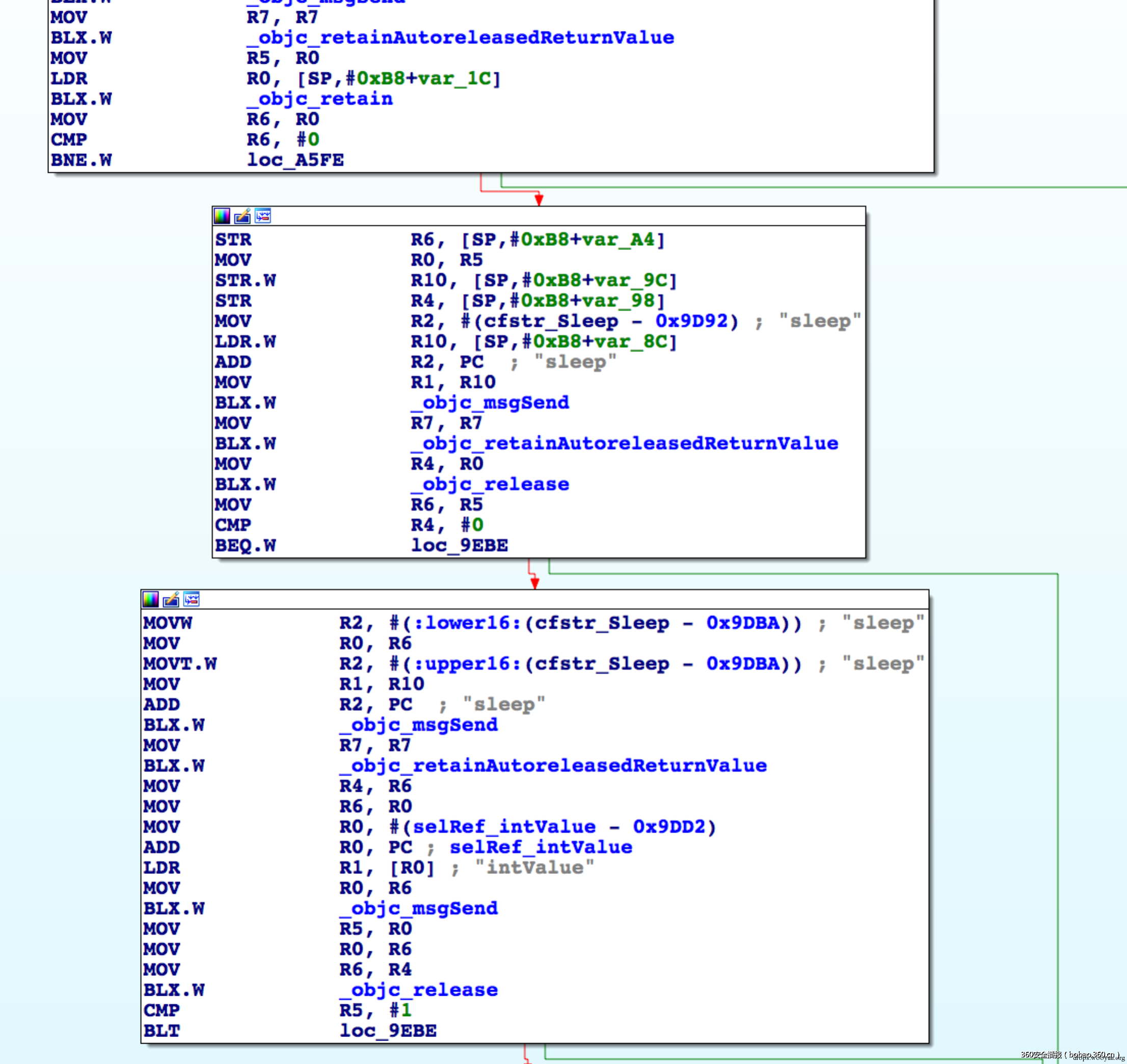The width and height of the screenshot is (1127, 1064).
Task: Click the title bar of the STR R6 node
Action: (x=567, y=216)
